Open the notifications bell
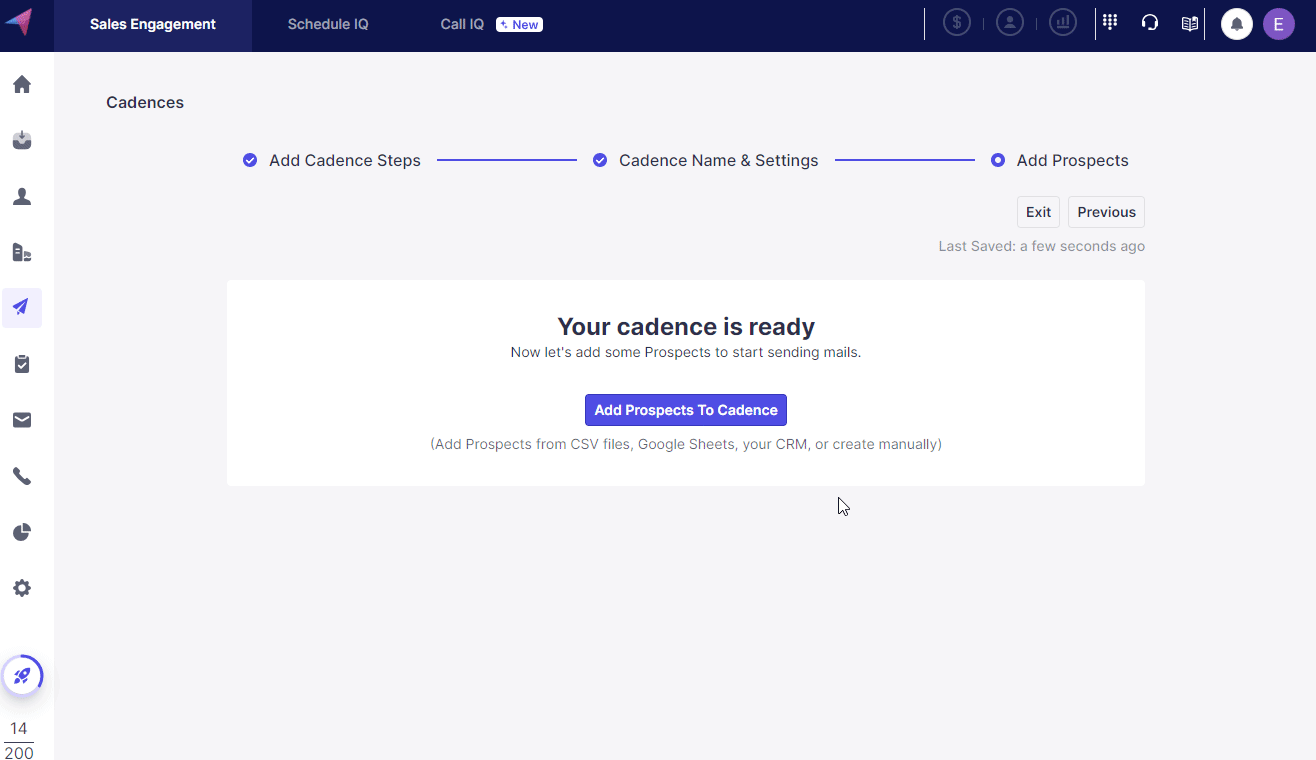The width and height of the screenshot is (1316, 760). click(1237, 24)
